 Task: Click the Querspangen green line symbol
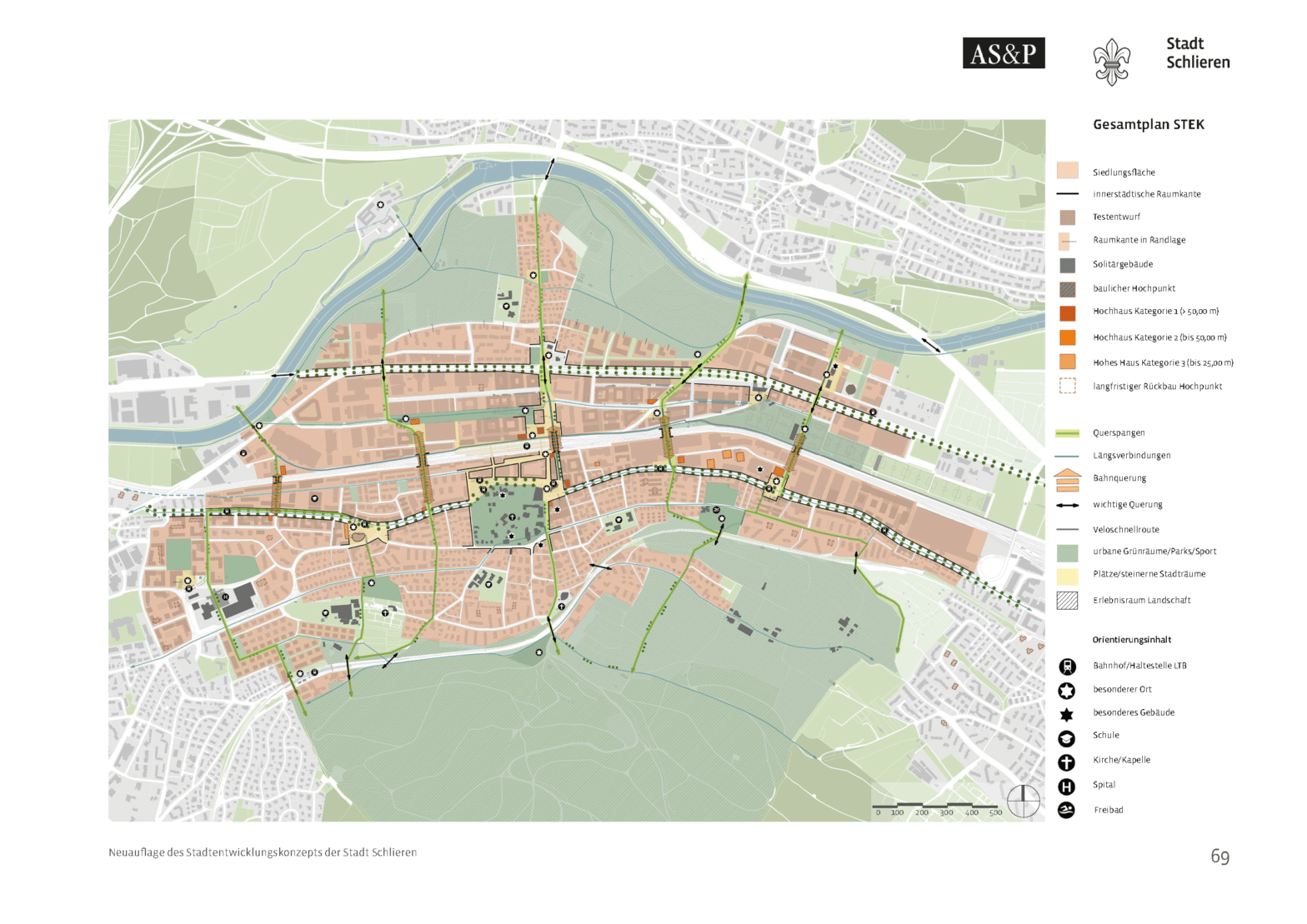1068,433
